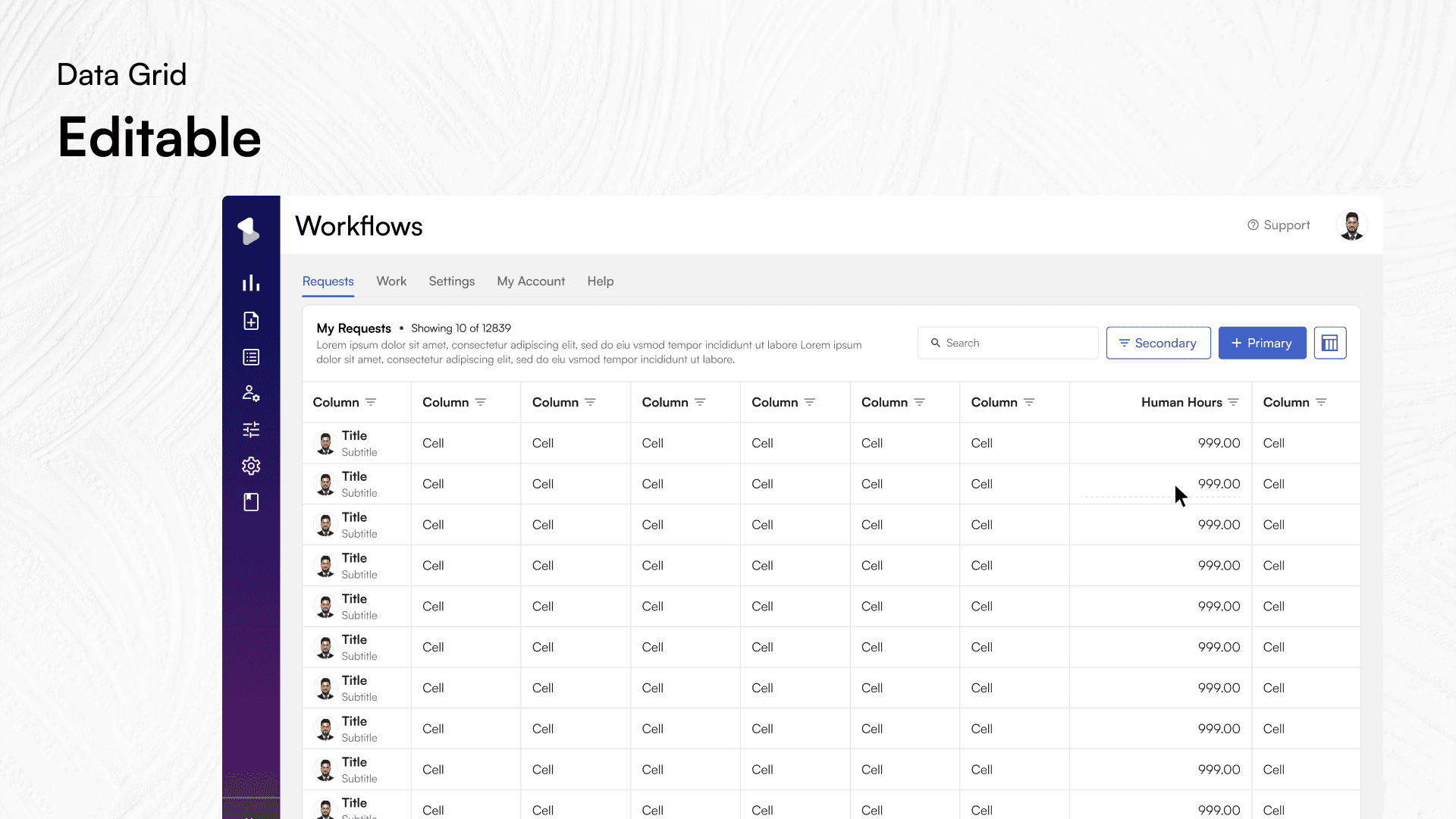Open the Support link

point(1279,225)
